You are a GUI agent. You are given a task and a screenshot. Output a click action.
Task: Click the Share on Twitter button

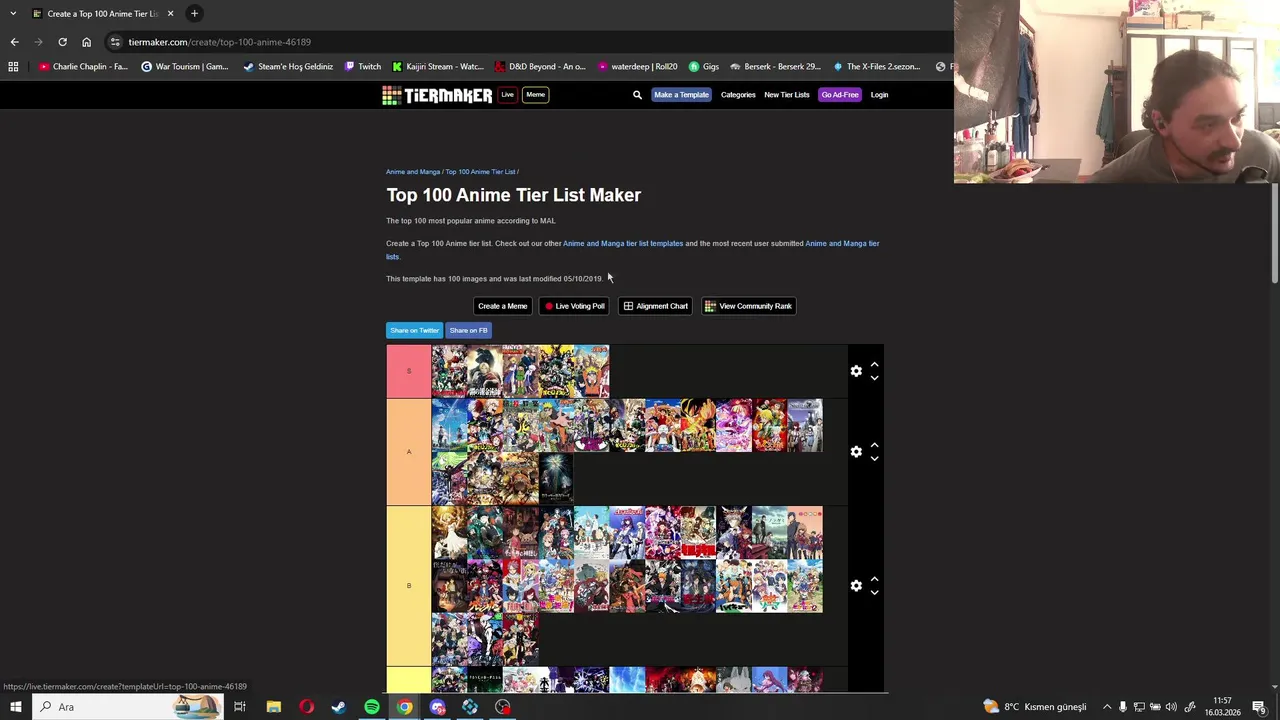(x=414, y=330)
